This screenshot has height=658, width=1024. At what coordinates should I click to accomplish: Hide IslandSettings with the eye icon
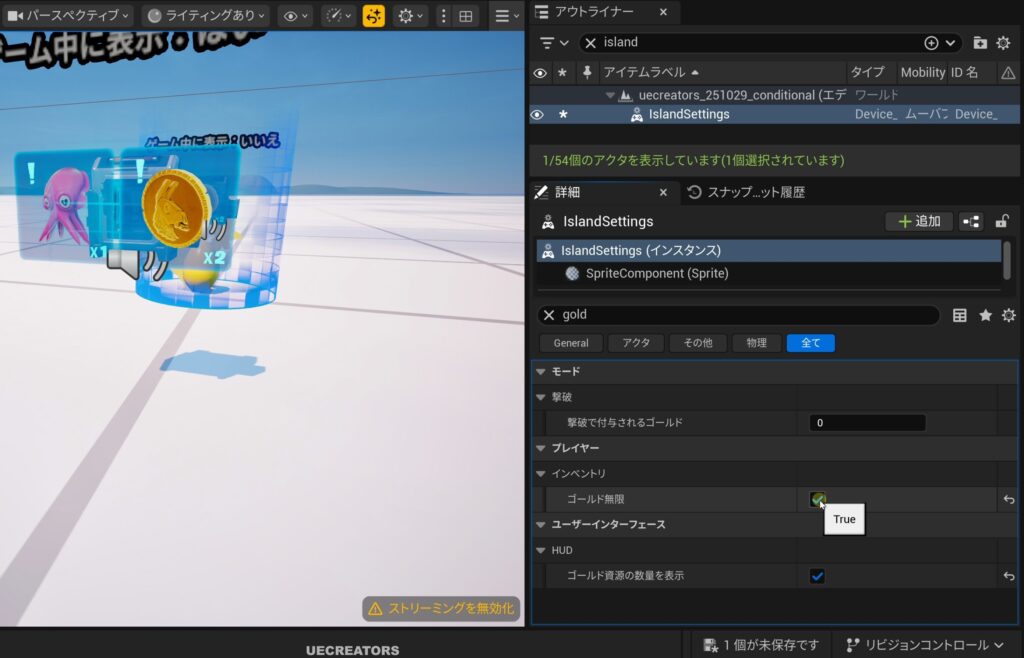click(x=537, y=114)
